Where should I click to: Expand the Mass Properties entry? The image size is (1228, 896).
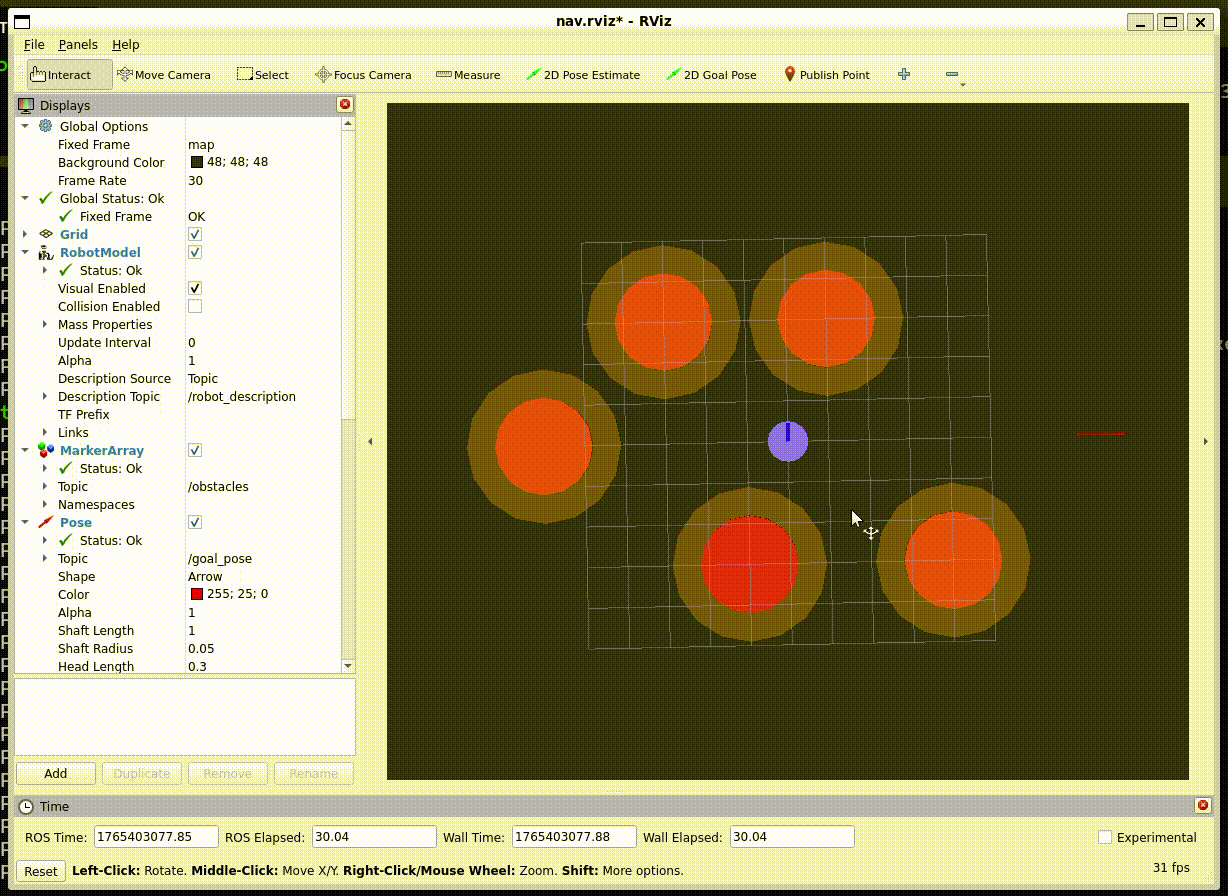coord(43,324)
